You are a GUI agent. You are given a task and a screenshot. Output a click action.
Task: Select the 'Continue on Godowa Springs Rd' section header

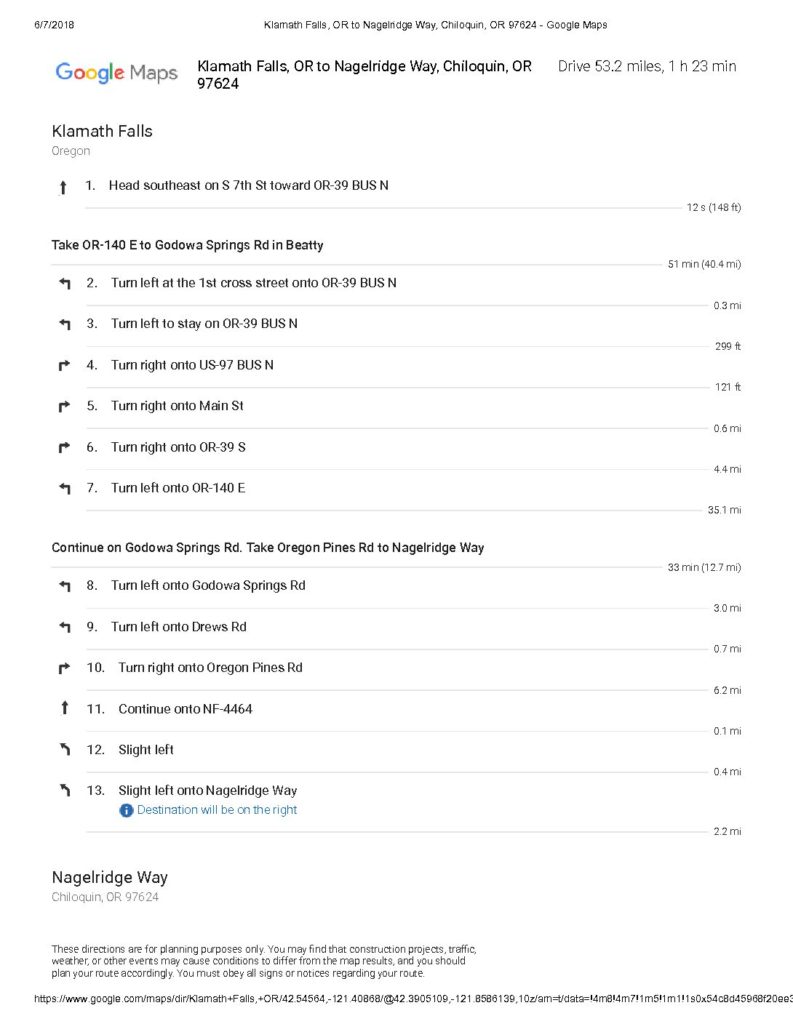pyautogui.click(x=268, y=548)
